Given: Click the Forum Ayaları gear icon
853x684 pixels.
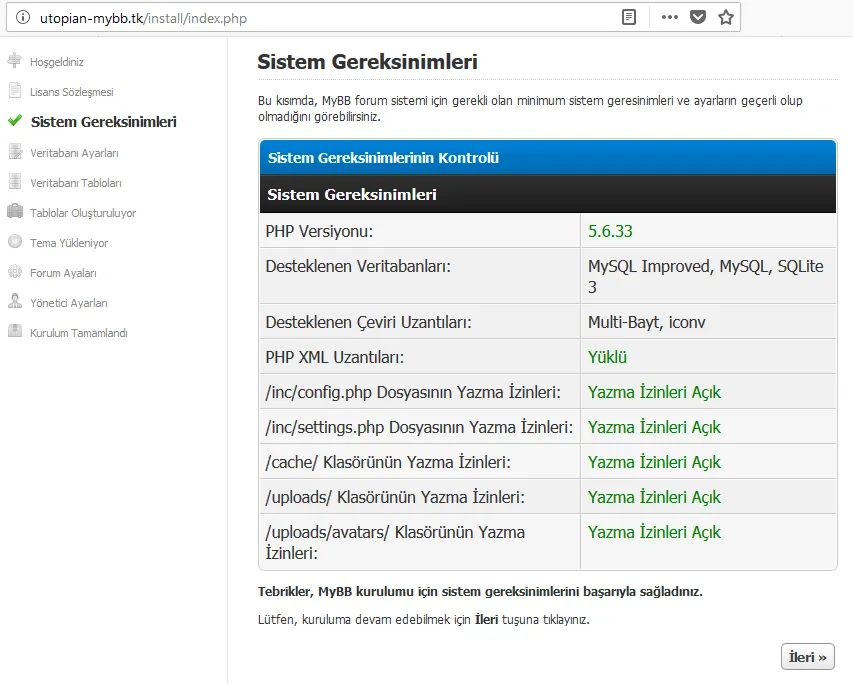Looking at the screenshot, I should coord(15,272).
